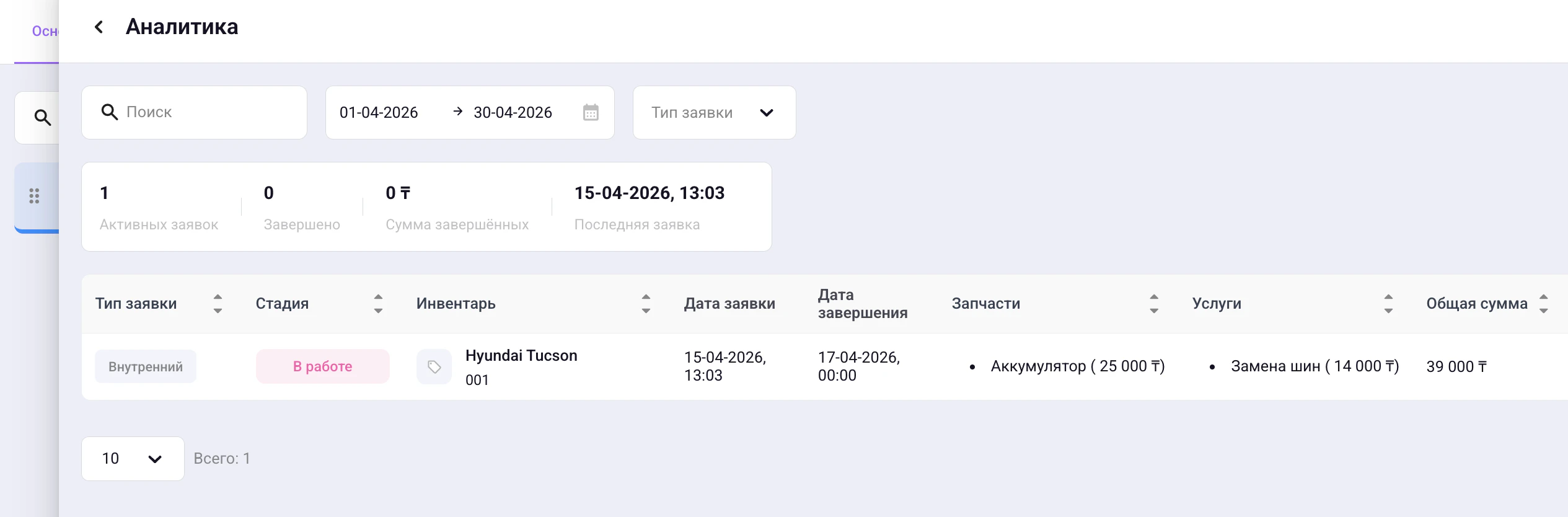Sort by Стадия column arrows
Screen dimensions: 1568x517
point(378,304)
